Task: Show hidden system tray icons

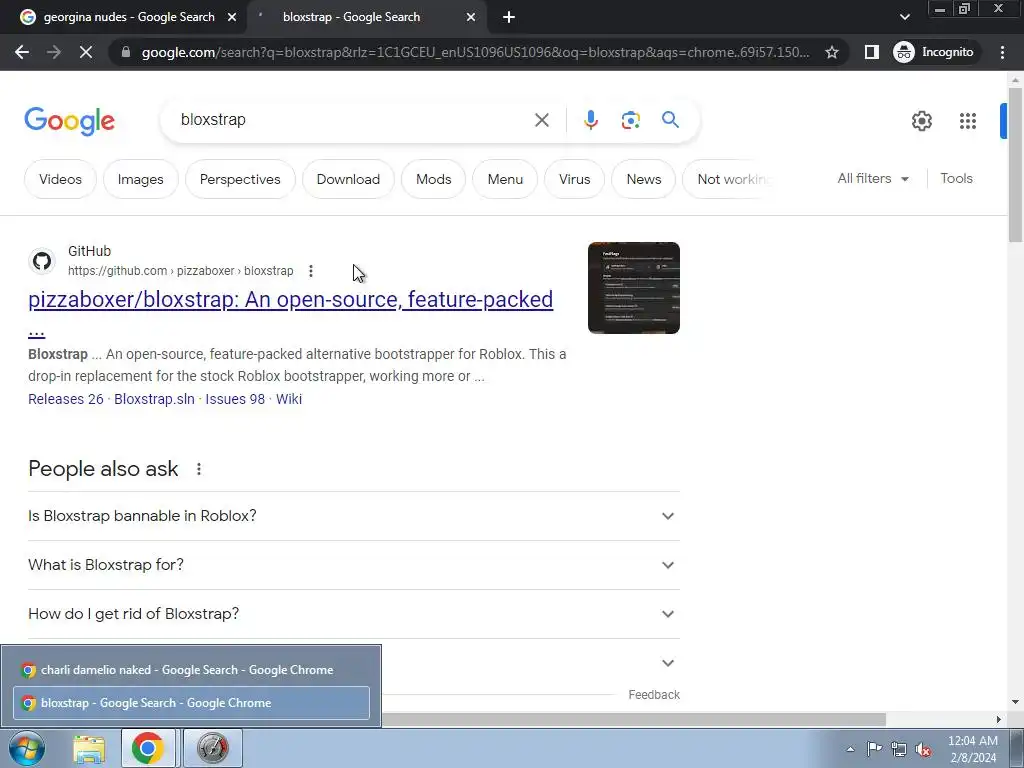Action: click(850, 749)
